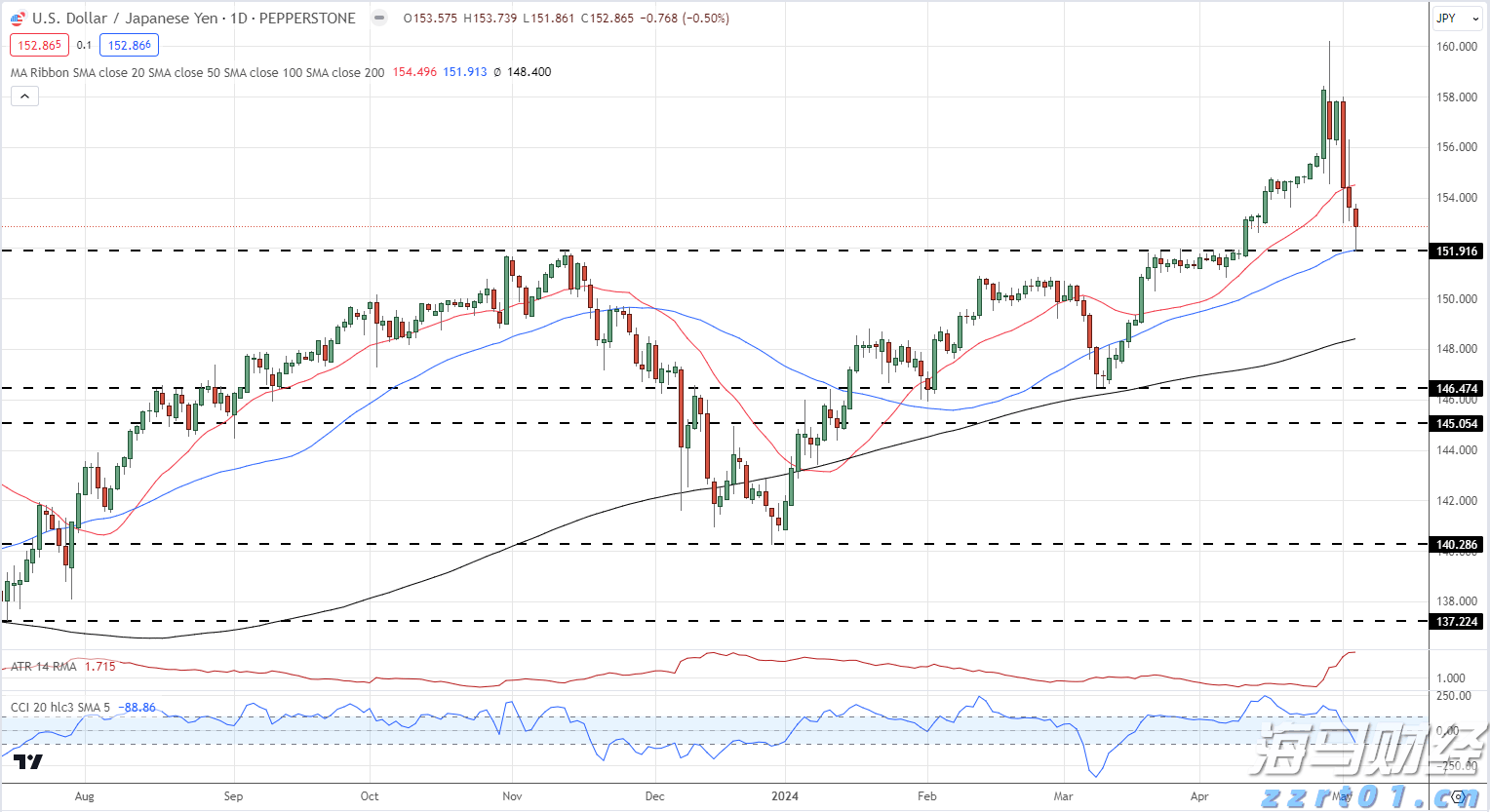Click the 146.474 horizontal line price label
This screenshot has height=812, width=1490.
[1457, 389]
